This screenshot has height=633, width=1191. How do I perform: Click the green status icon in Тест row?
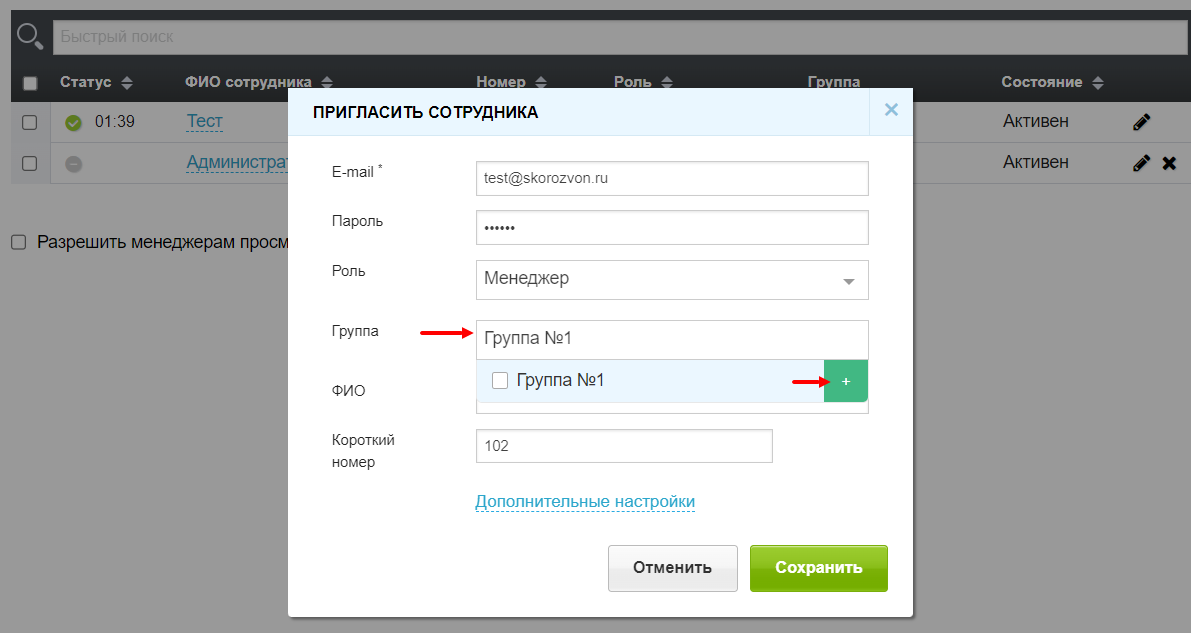(73, 123)
